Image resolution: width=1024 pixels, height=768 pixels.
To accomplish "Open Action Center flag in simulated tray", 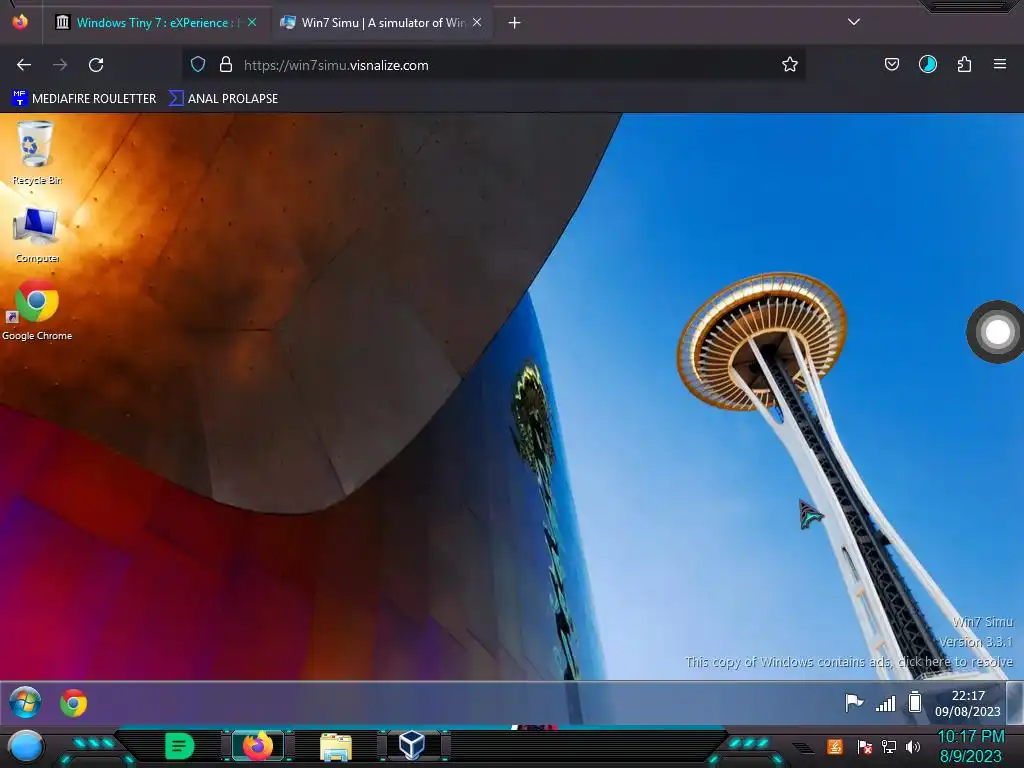I will (x=854, y=703).
